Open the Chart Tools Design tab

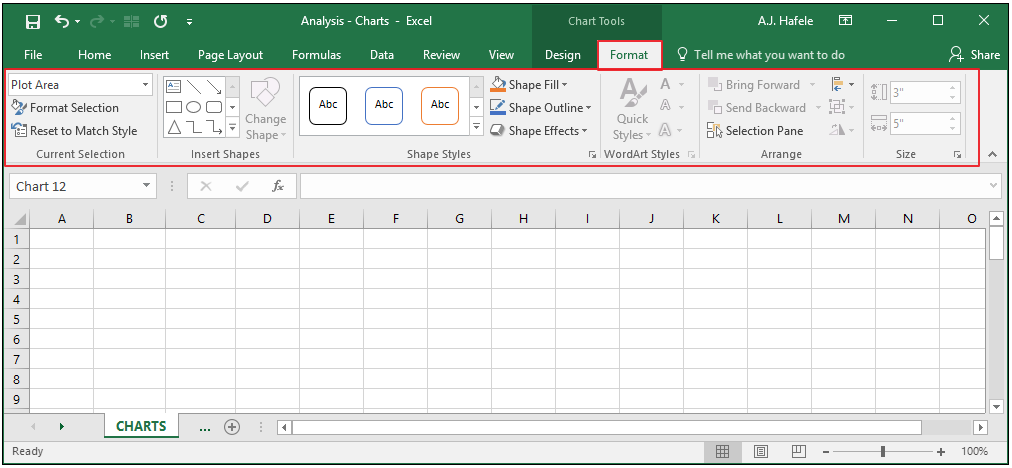pos(563,55)
